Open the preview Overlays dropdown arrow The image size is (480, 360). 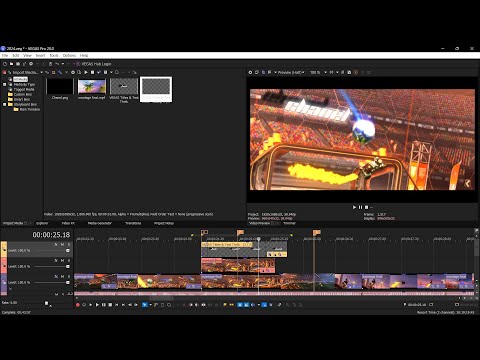(x=337, y=72)
